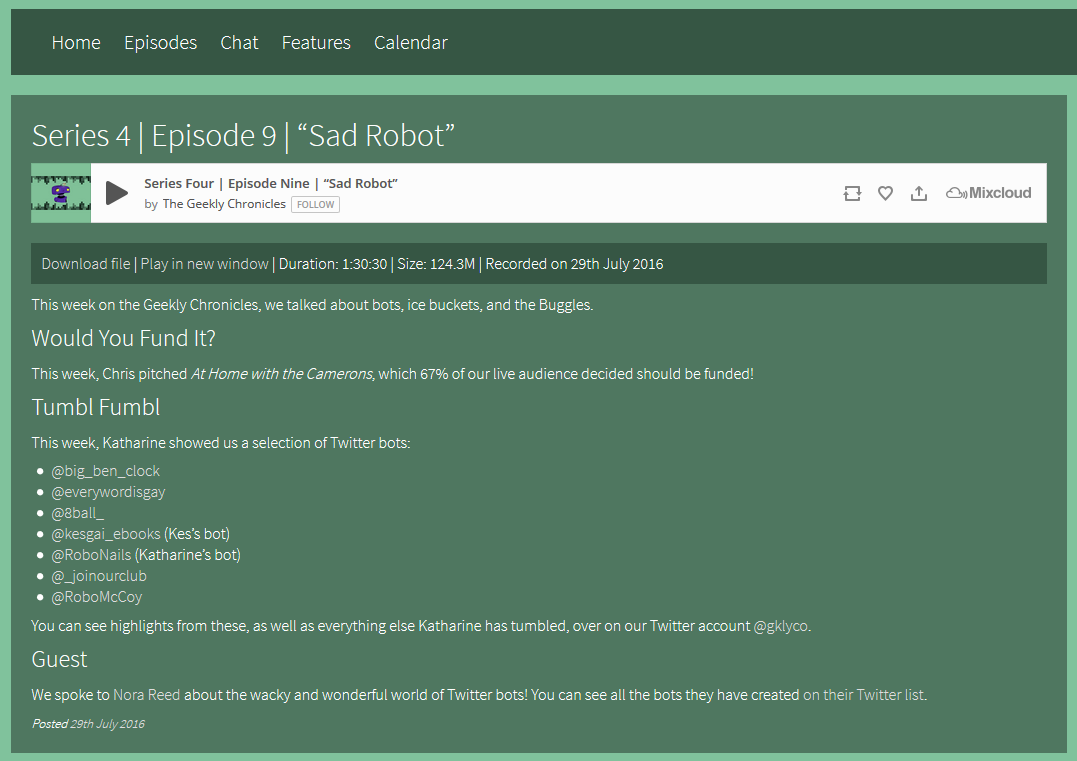This screenshot has height=761, width=1077.
Task: Open The Geekly Chronicles profile link
Action: 224,204
